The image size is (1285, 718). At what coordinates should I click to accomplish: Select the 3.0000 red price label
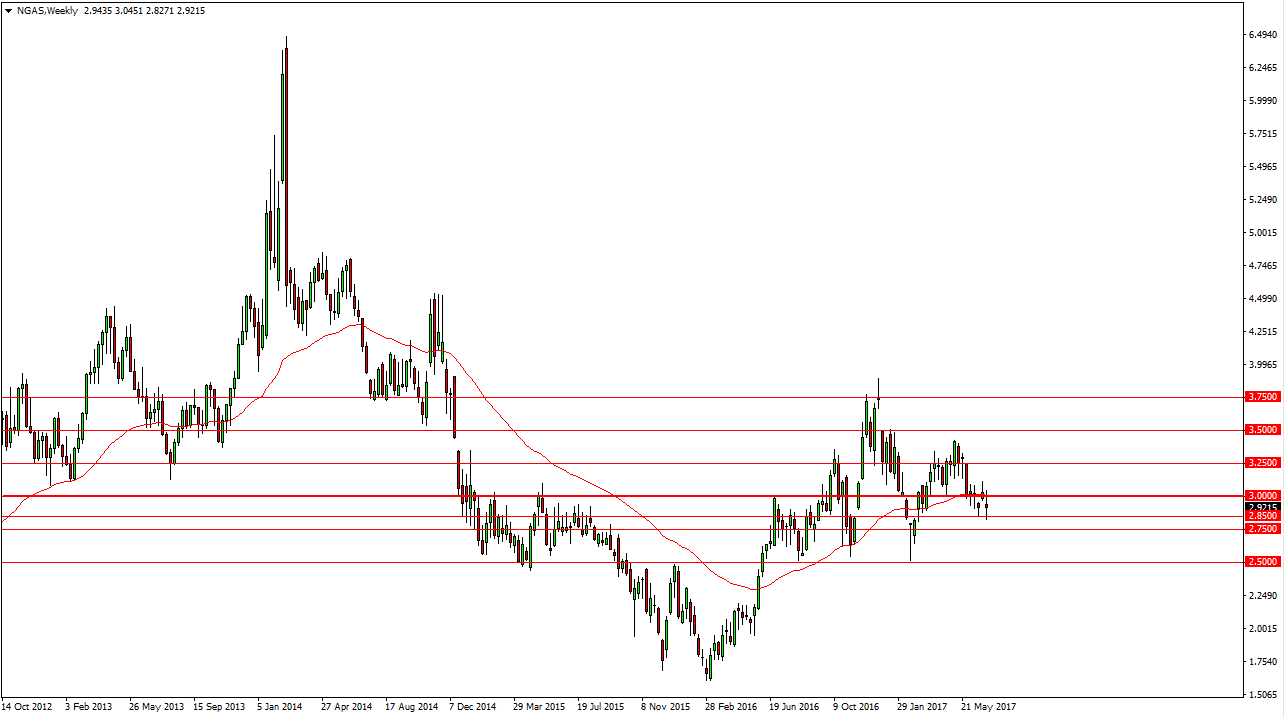1263,496
